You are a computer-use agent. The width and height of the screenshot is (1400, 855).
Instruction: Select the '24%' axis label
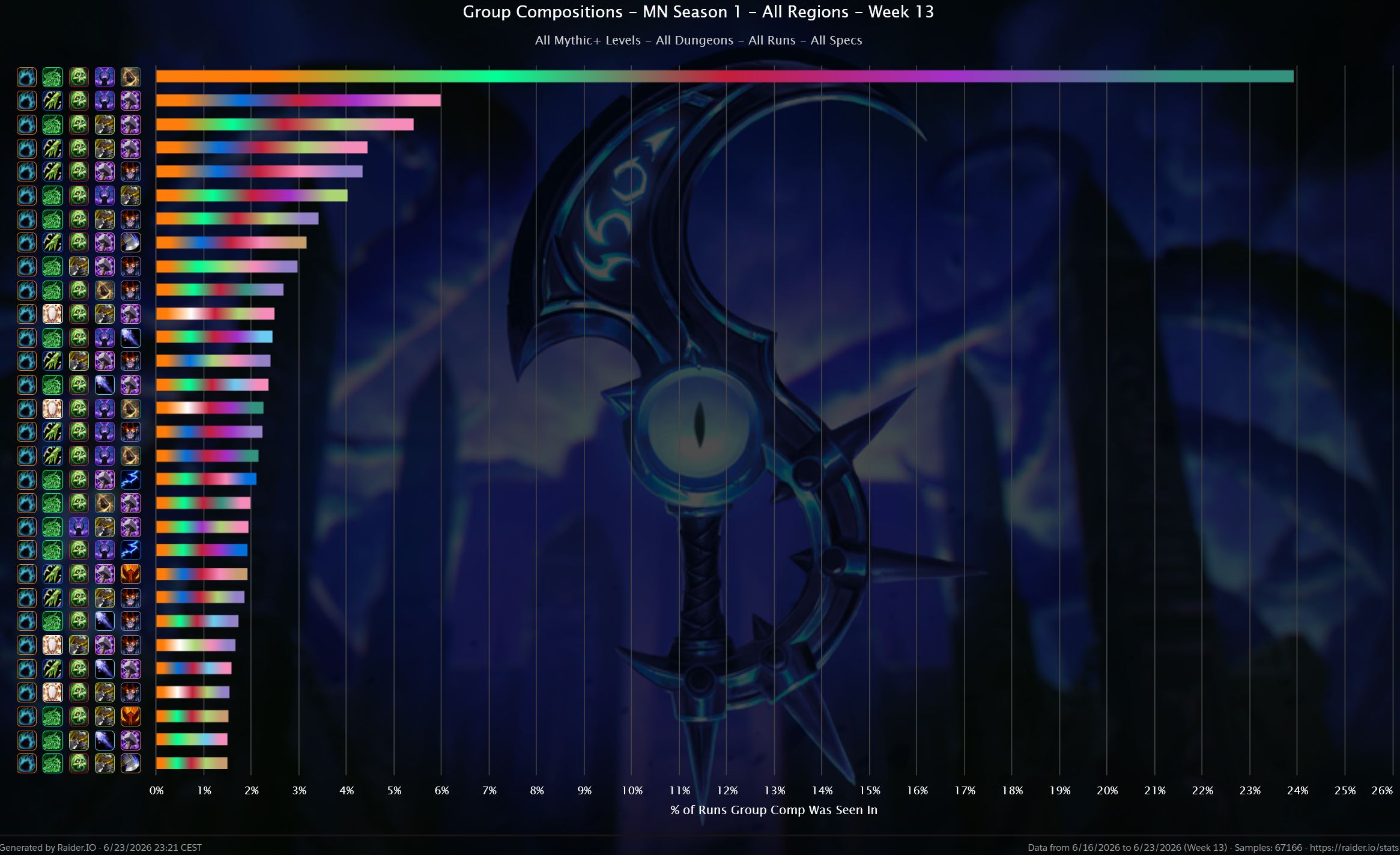click(x=1297, y=791)
